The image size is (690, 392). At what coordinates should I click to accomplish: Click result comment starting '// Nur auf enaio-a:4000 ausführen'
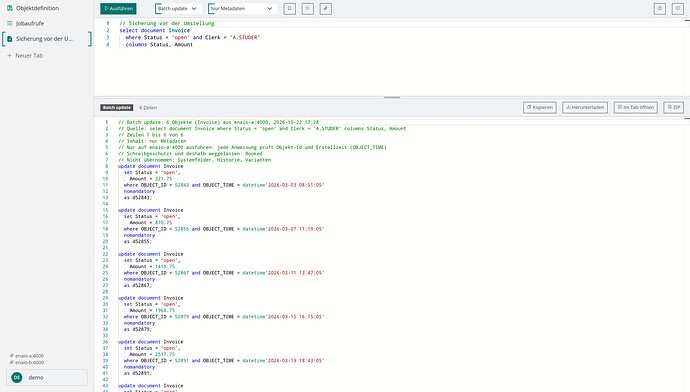(x=252, y=147)
